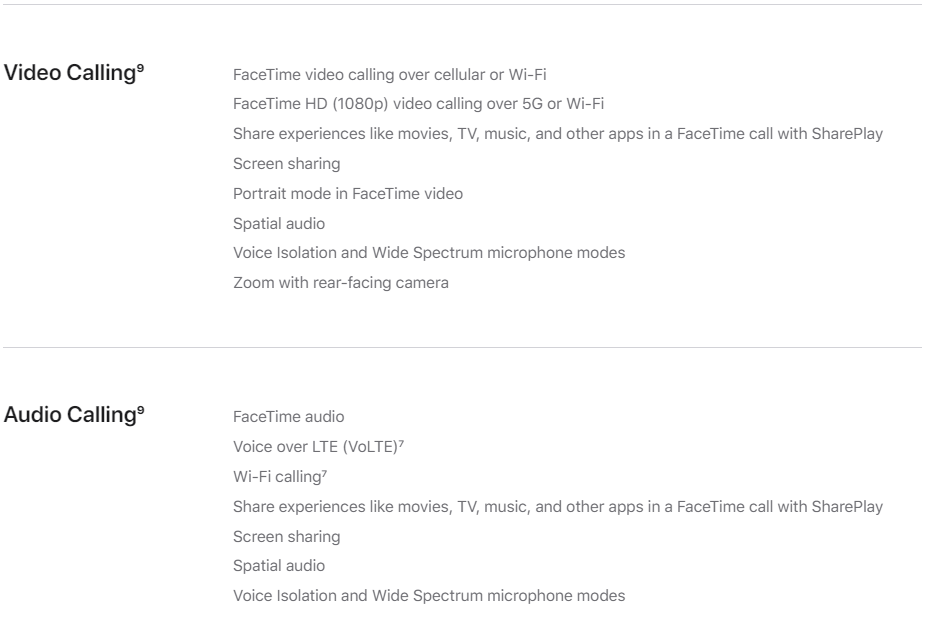This screenshot has width=930, height=626.
Task: Click the Video Calling section heading
Action: point(70,73)
